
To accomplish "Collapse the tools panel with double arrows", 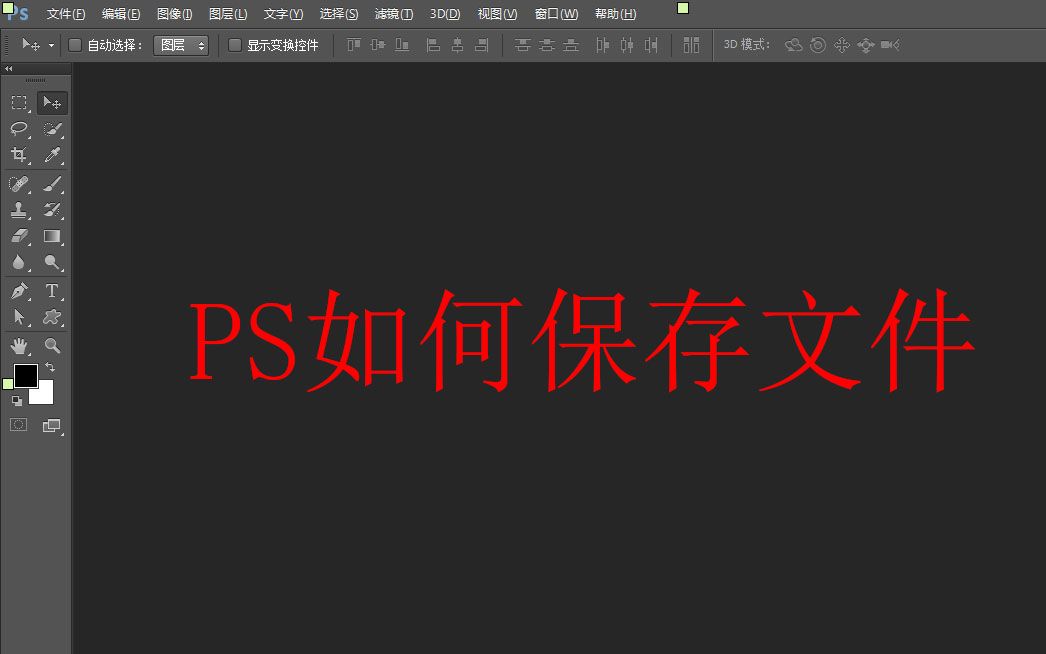I will click(x=11, y=69).
